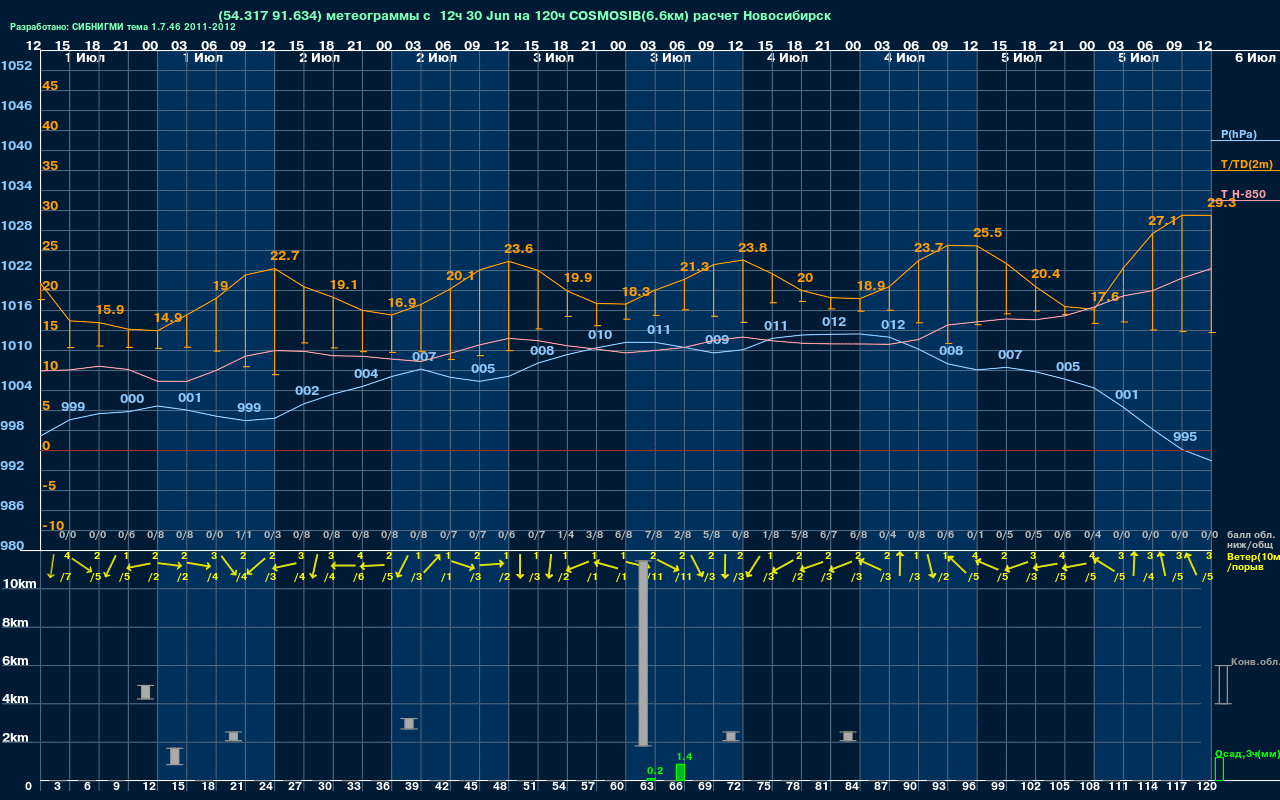
Task: Click the 20.1 temperature label
Action: click(460, 276)
